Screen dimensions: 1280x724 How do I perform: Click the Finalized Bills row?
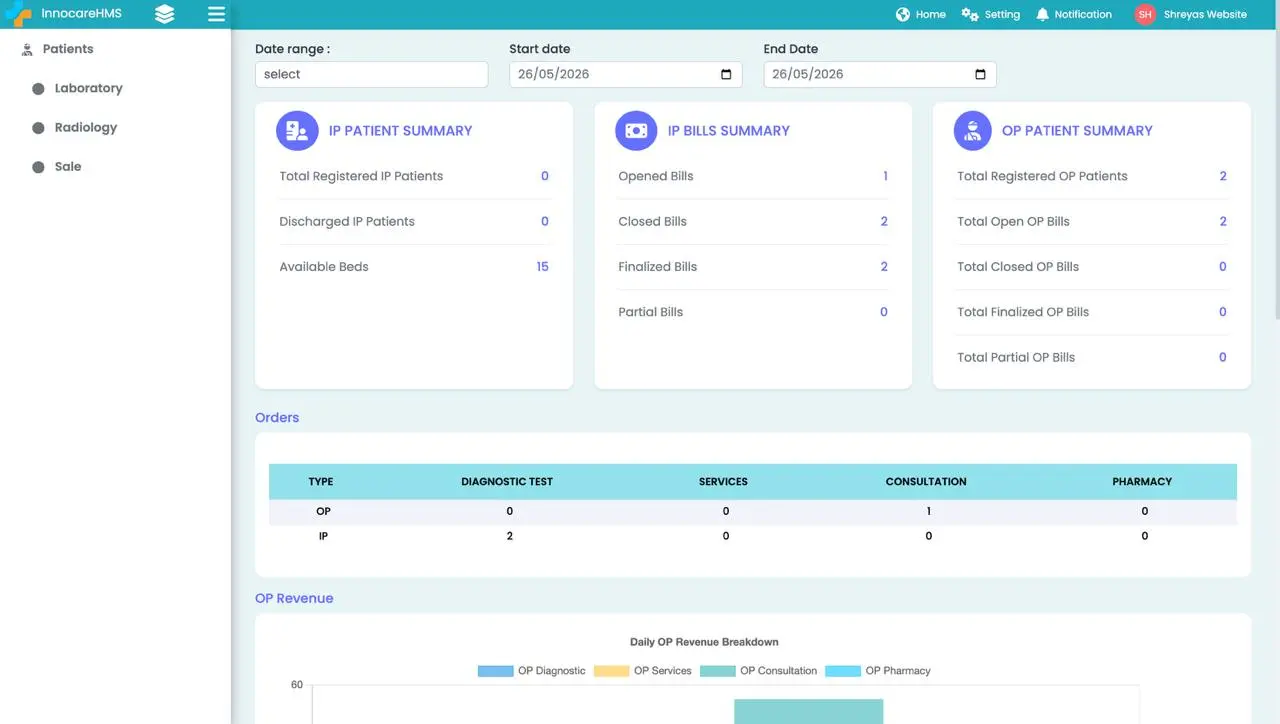click(x=753, y=267)
